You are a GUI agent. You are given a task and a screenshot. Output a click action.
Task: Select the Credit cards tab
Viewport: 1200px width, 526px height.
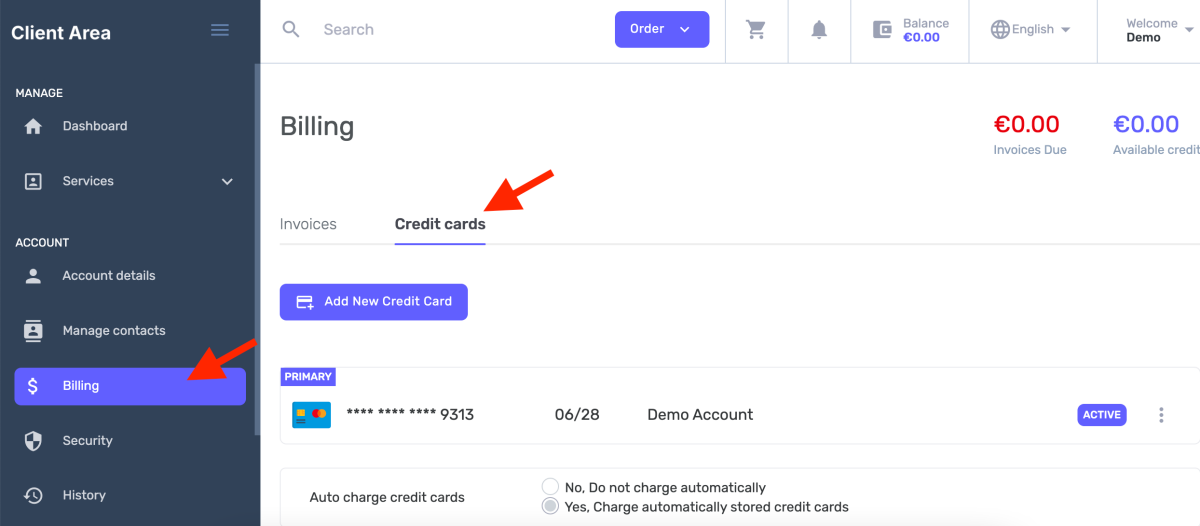[x=440, y=224]
